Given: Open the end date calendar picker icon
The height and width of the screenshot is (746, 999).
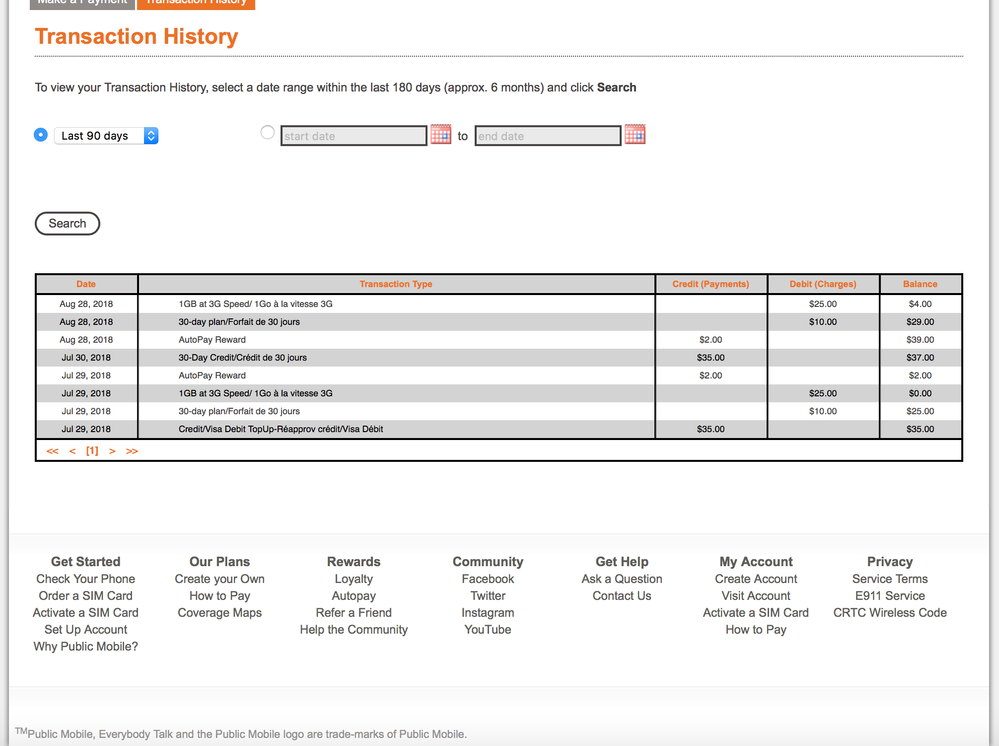Looking at the screenshot, I should click(634, 134).
